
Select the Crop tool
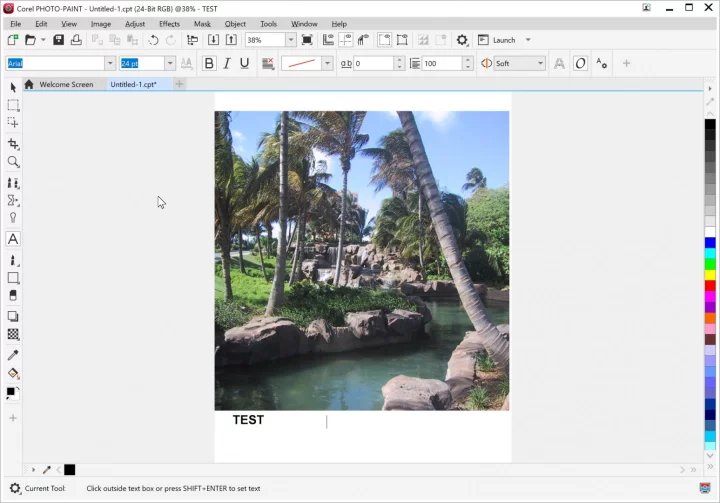click(x=13, y=144)
